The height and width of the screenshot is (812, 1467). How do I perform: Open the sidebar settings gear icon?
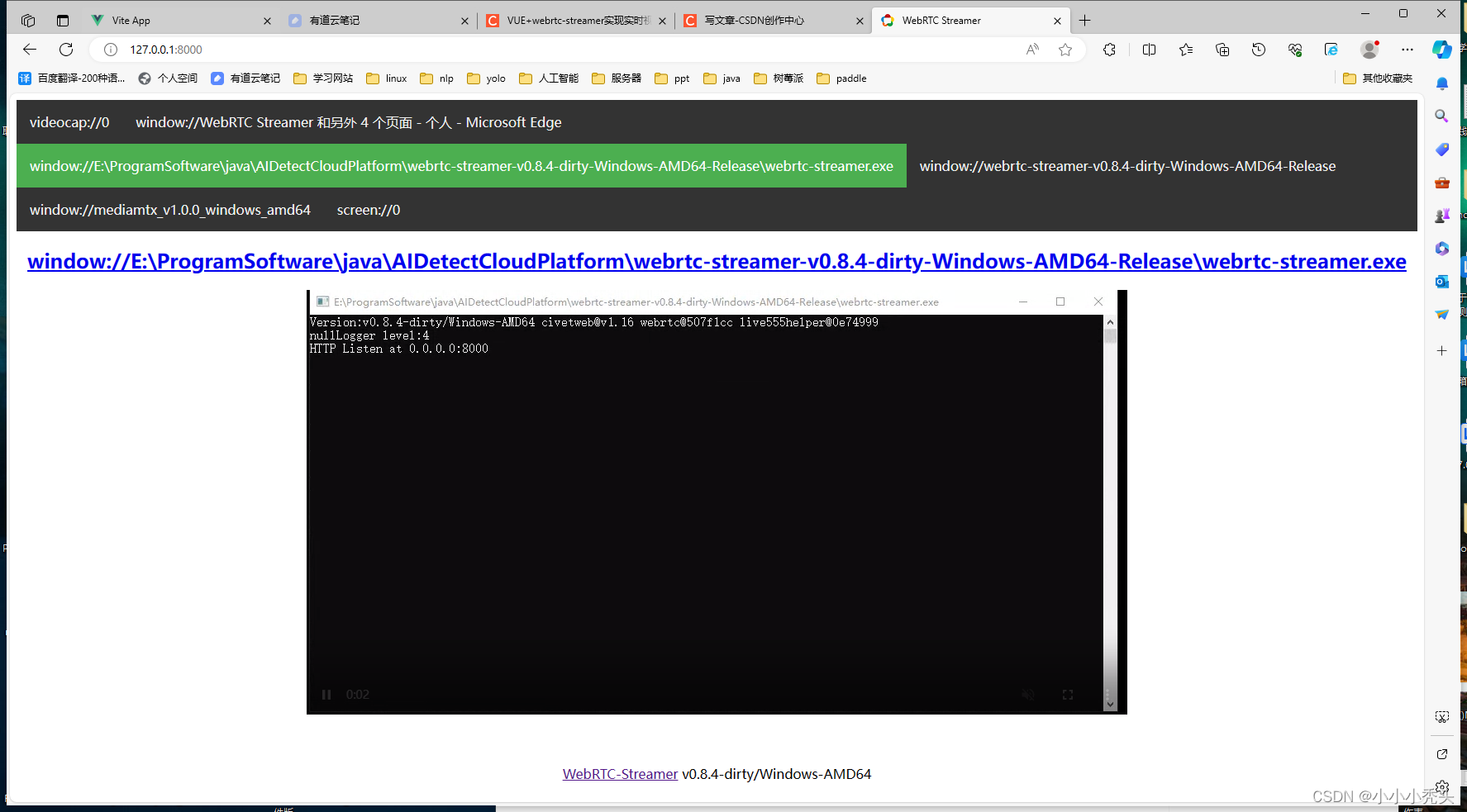click(x=1442, y=787)
